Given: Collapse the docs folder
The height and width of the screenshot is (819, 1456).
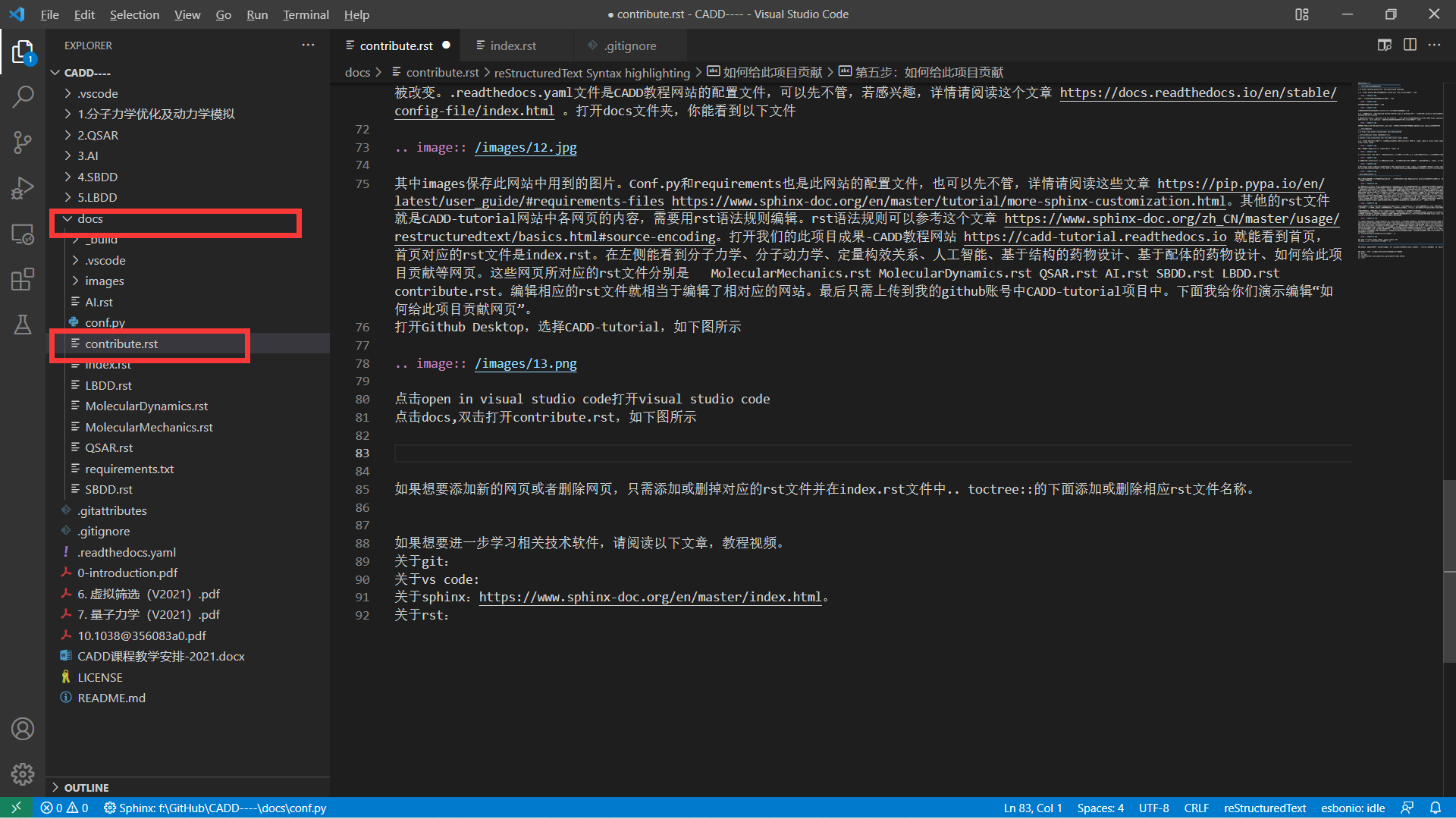Looking at the screenshot, I should click(x=89, y=218).
